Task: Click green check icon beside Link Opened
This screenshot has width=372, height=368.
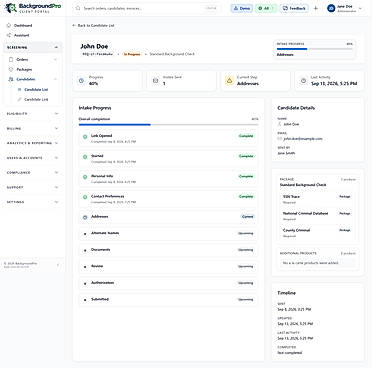Action: click(x=85, y=137)
